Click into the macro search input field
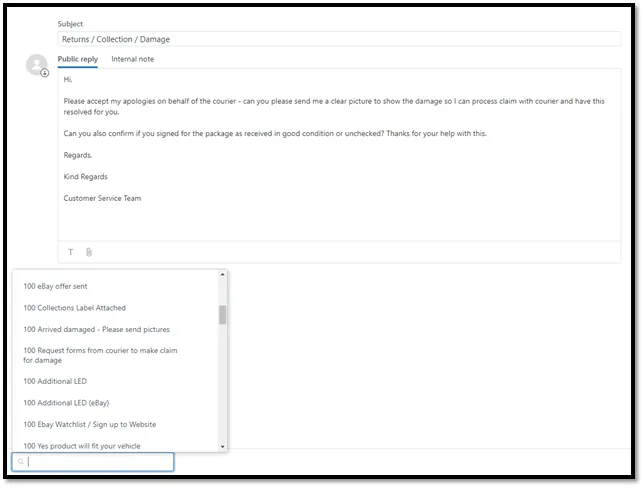644x488 pixels. point(93,462)
